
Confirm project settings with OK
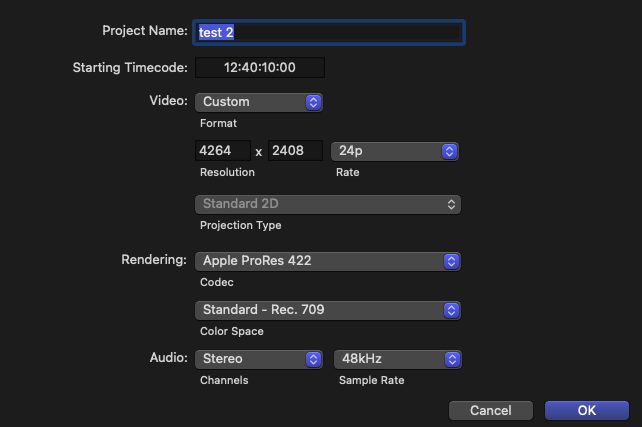pyautogui.click(x=586, y=410)
